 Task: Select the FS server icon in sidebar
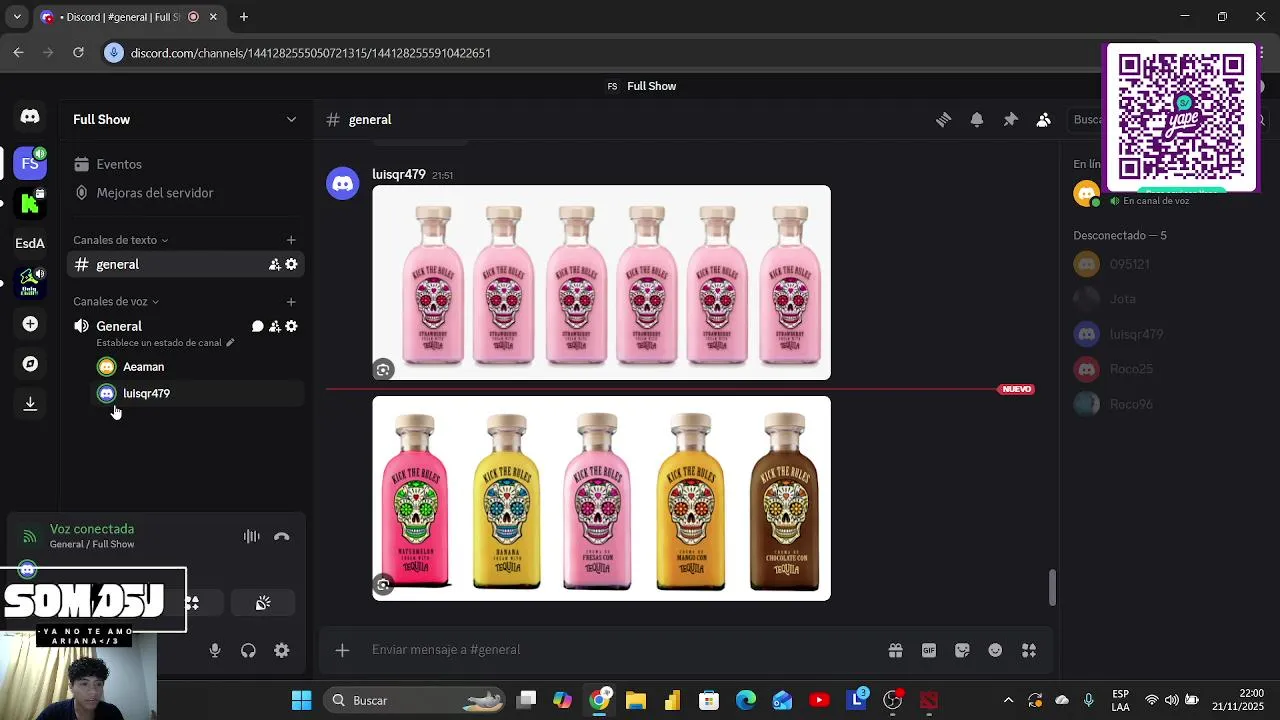(x=30, y=163)
